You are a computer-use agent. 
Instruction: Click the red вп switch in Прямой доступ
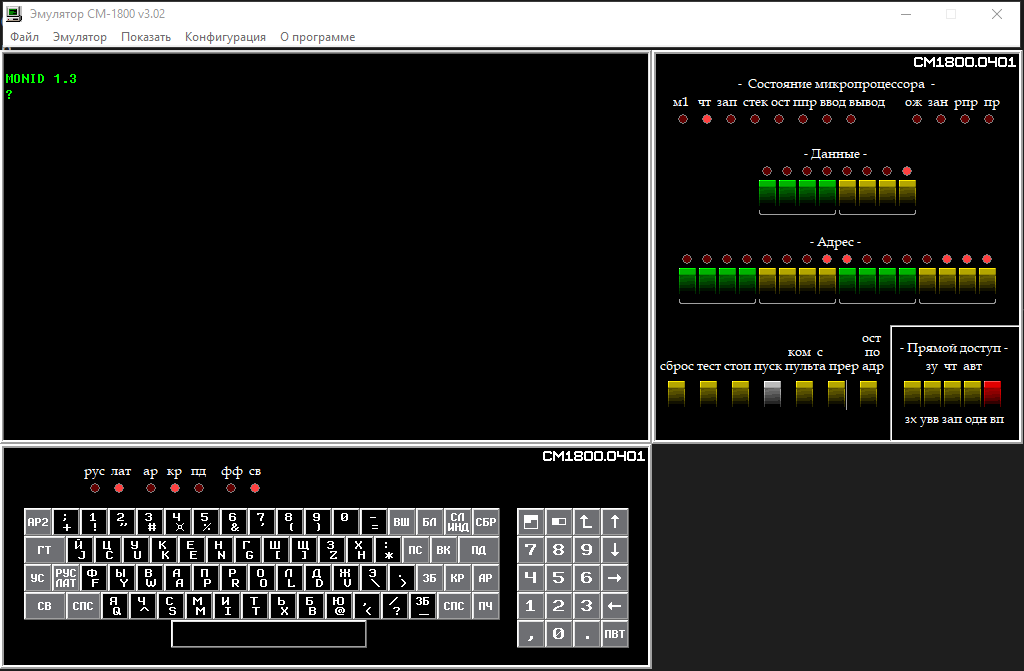point(992,394)
